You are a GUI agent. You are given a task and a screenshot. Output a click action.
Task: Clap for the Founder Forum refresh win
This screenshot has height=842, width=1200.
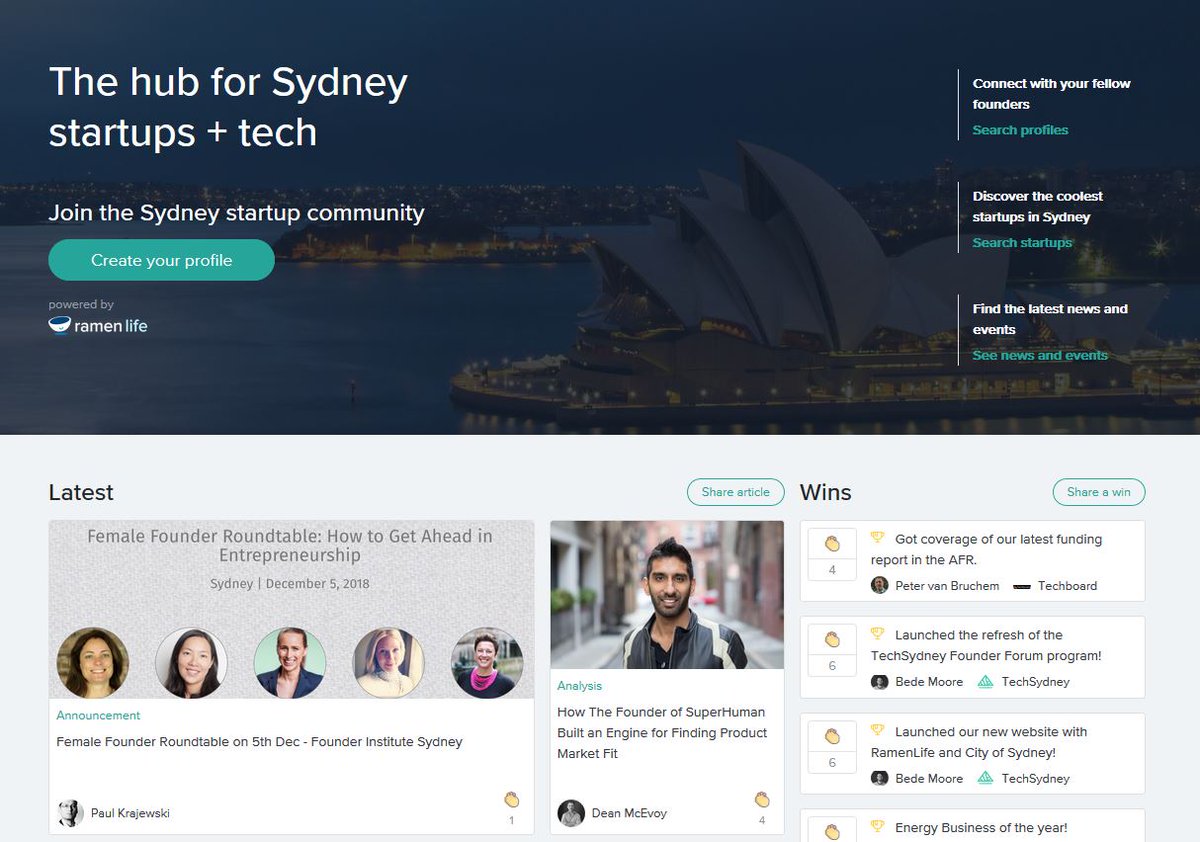(x=831, y=641)
